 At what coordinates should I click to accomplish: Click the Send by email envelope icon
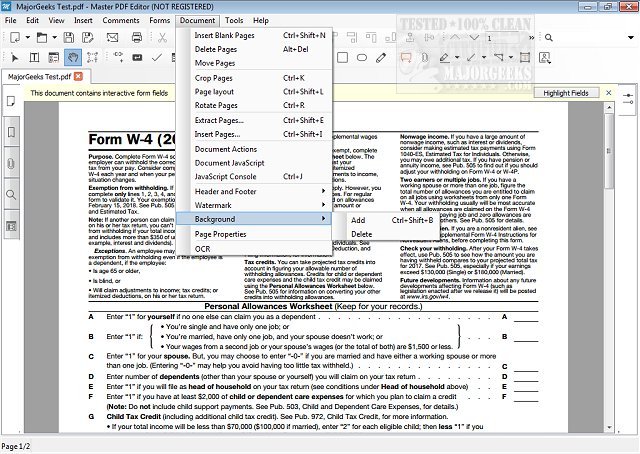[112, 38]
